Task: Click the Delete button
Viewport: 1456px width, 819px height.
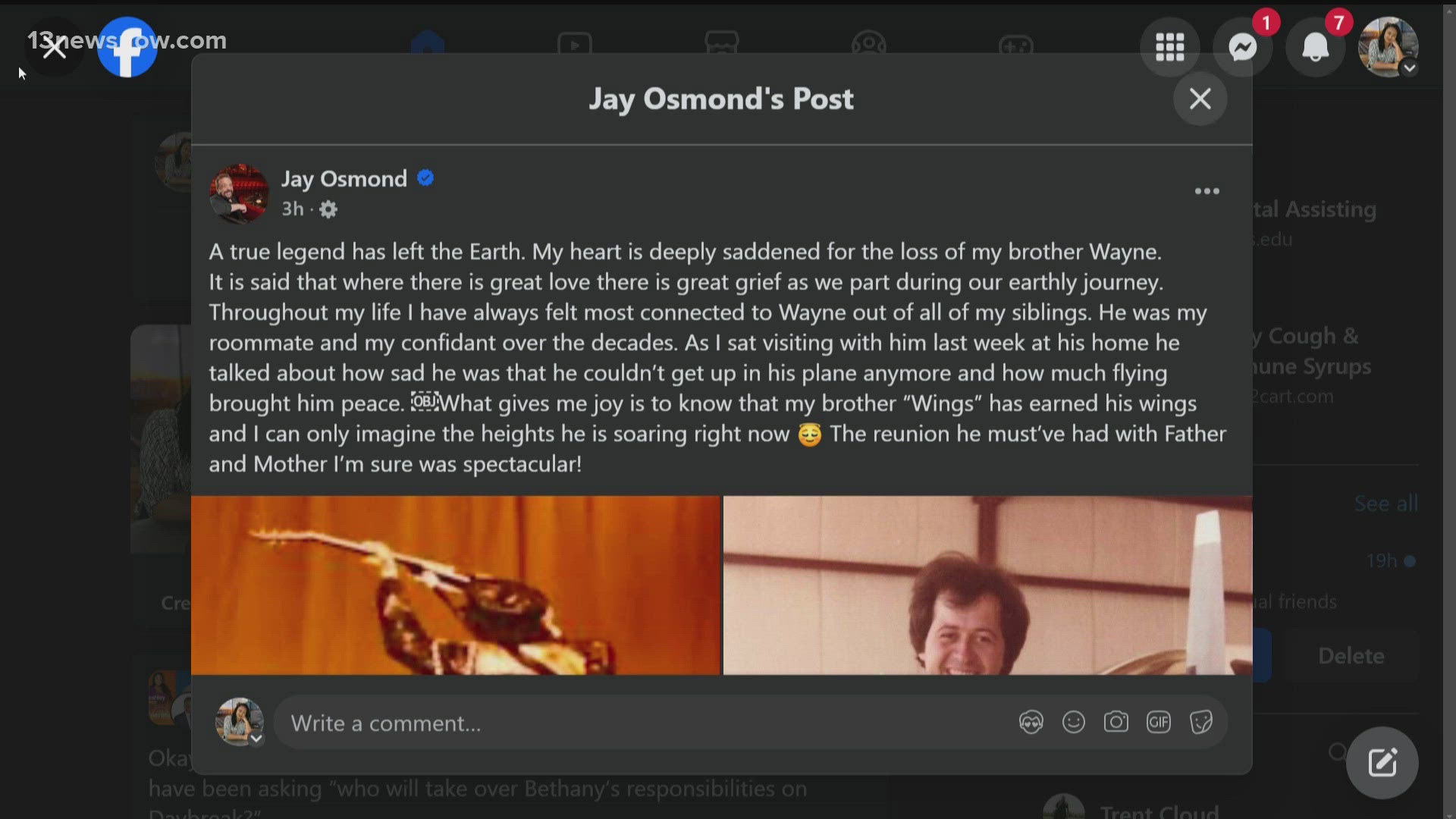Action: point(1351,656)
